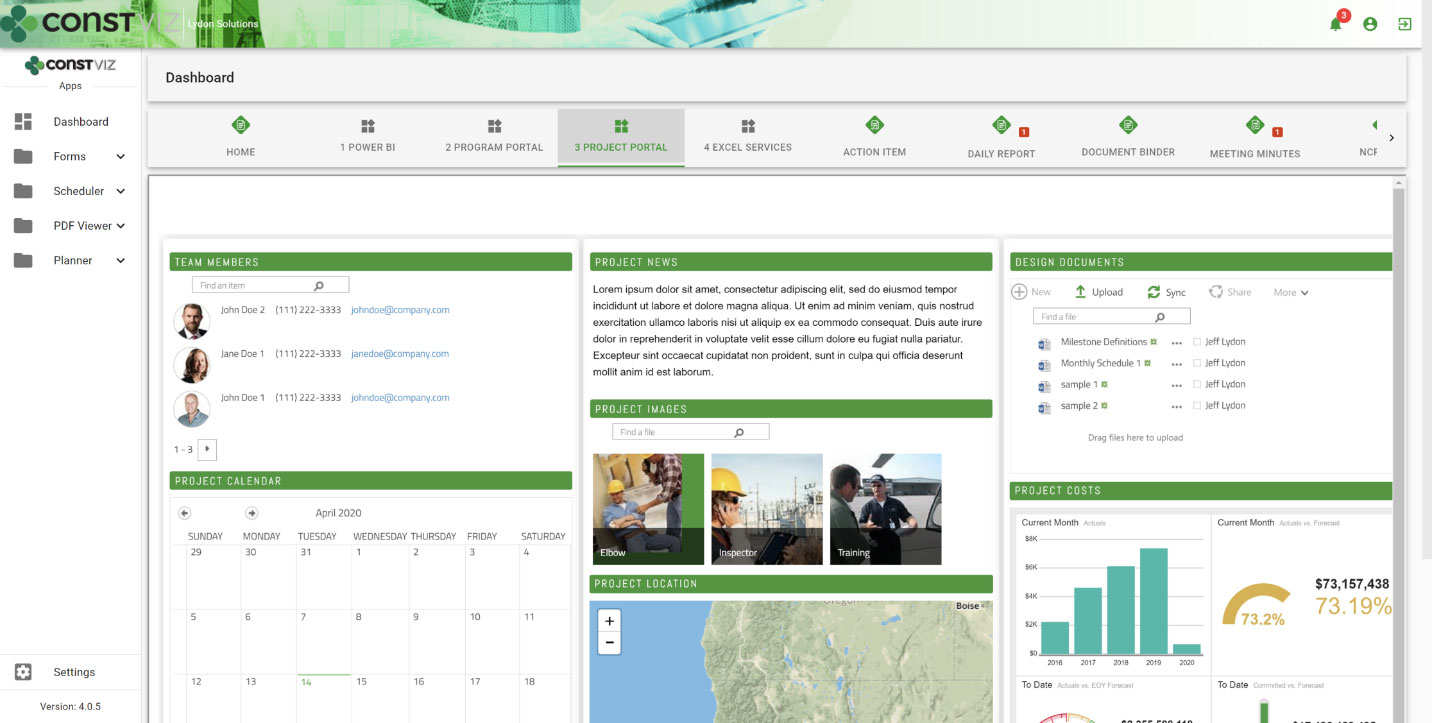Screen dimensions: 1432x723
Task: Expand the More dropdown in Design Documents
Action: tap(1290, 292)
